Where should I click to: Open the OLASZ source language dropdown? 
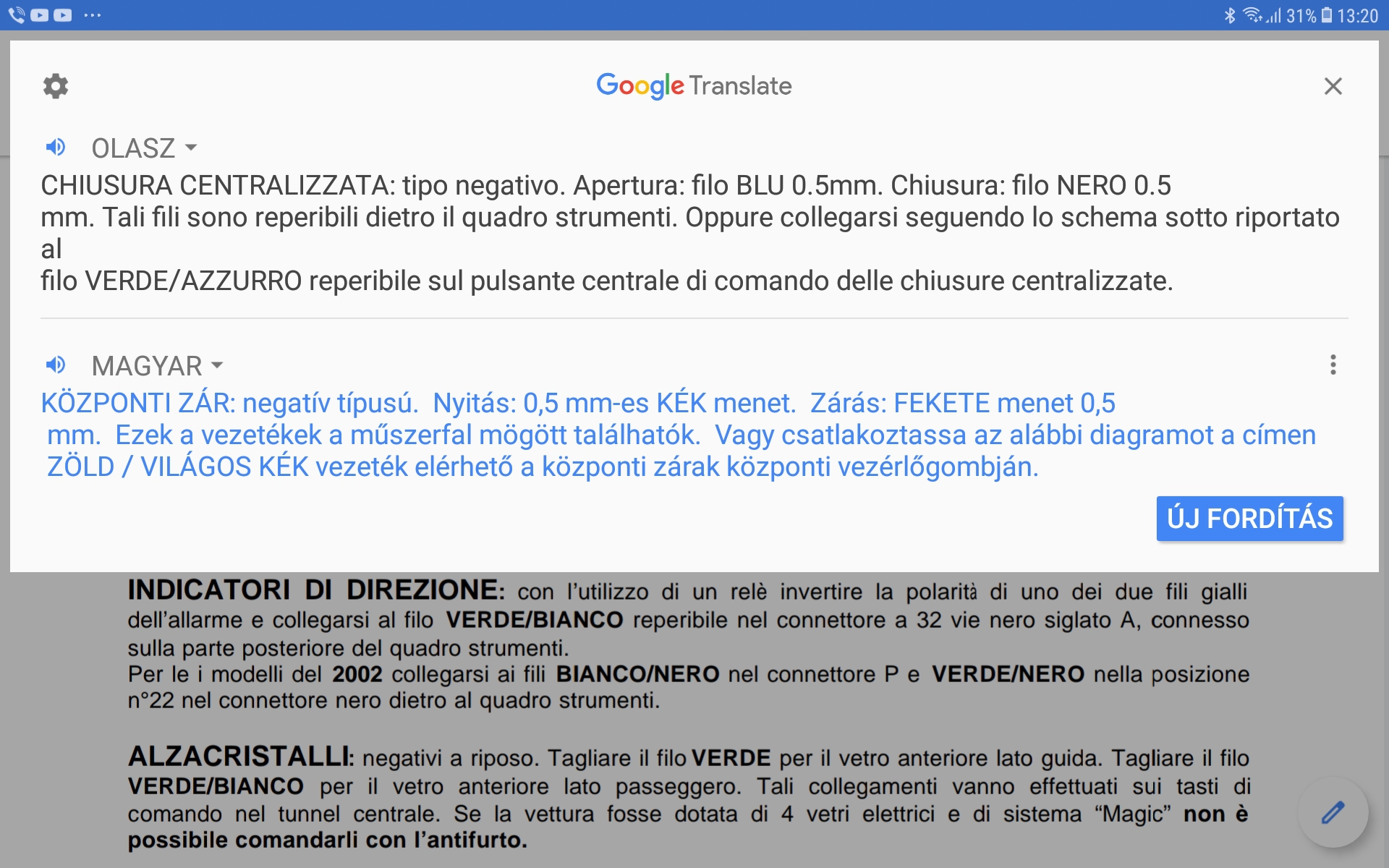134,148
